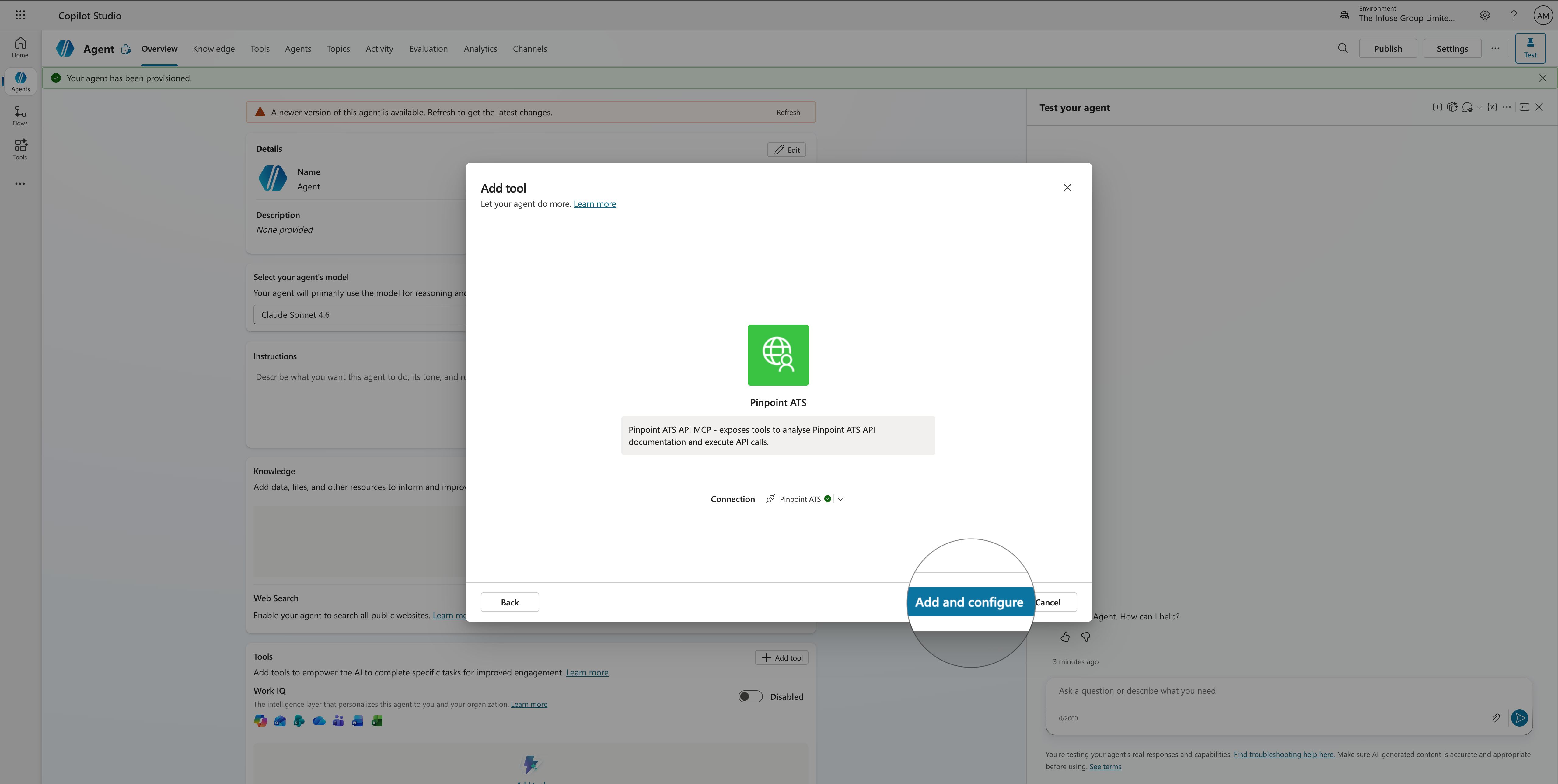This screenshot has width=1558, height=784.
Task: Collapse test panel with dock arrow icon
Action: [1524, 107]
